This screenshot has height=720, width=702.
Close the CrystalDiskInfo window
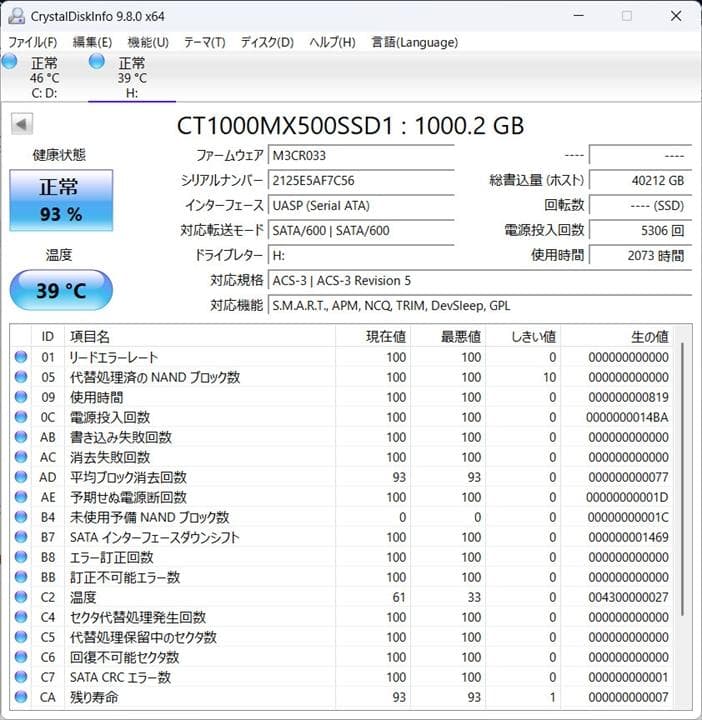click(676, 16)
